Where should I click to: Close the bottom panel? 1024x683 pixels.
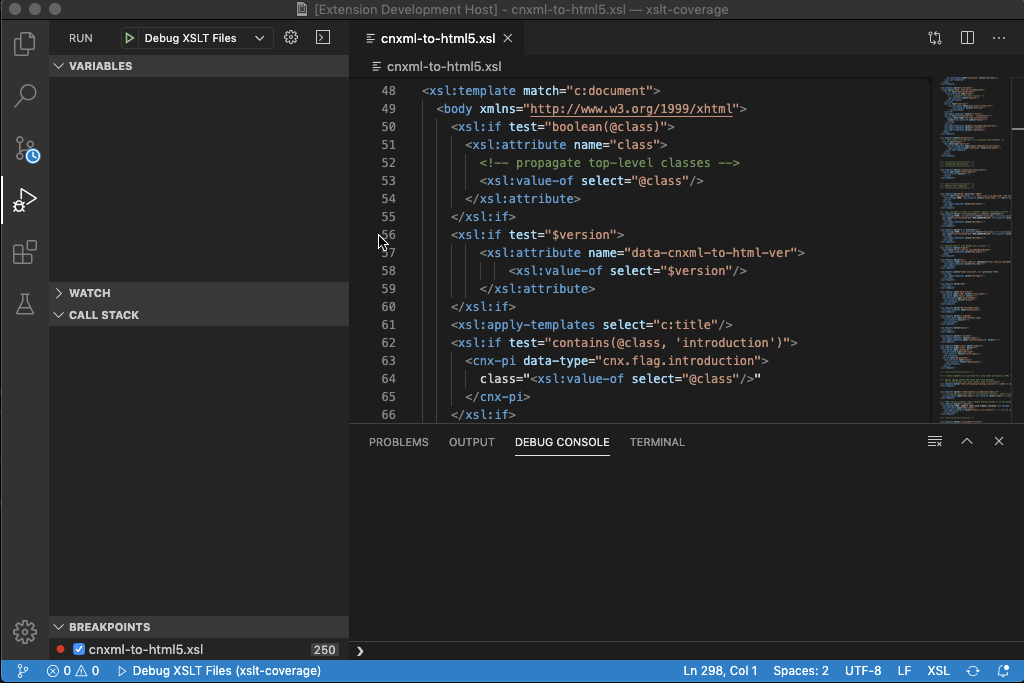999,441
